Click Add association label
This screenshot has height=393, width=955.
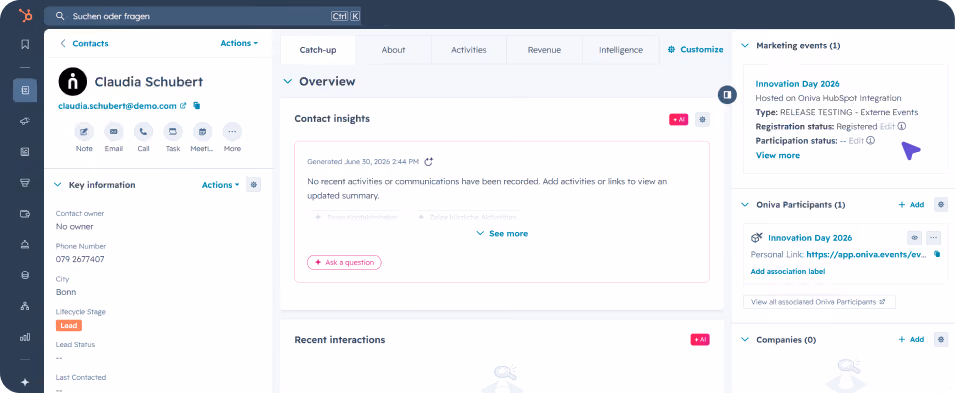(x=788, y=272)
